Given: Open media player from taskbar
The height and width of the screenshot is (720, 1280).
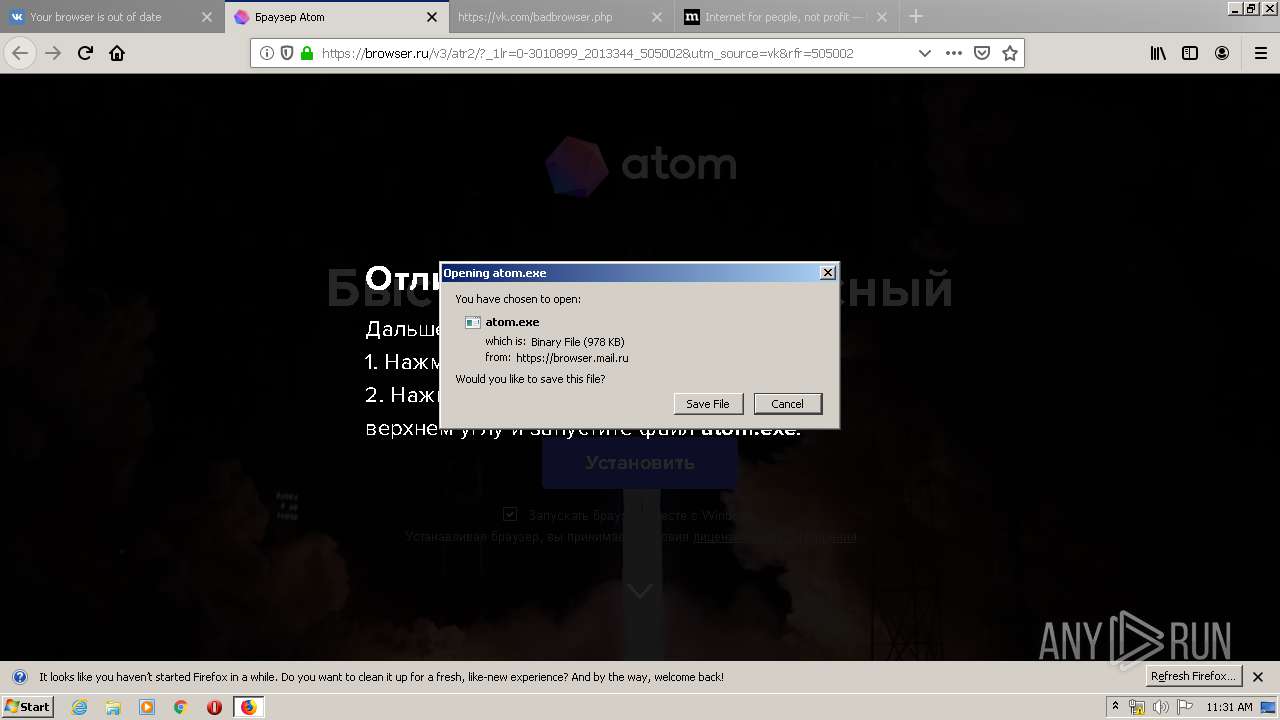Looking at the screenshot, I should 147,707.
